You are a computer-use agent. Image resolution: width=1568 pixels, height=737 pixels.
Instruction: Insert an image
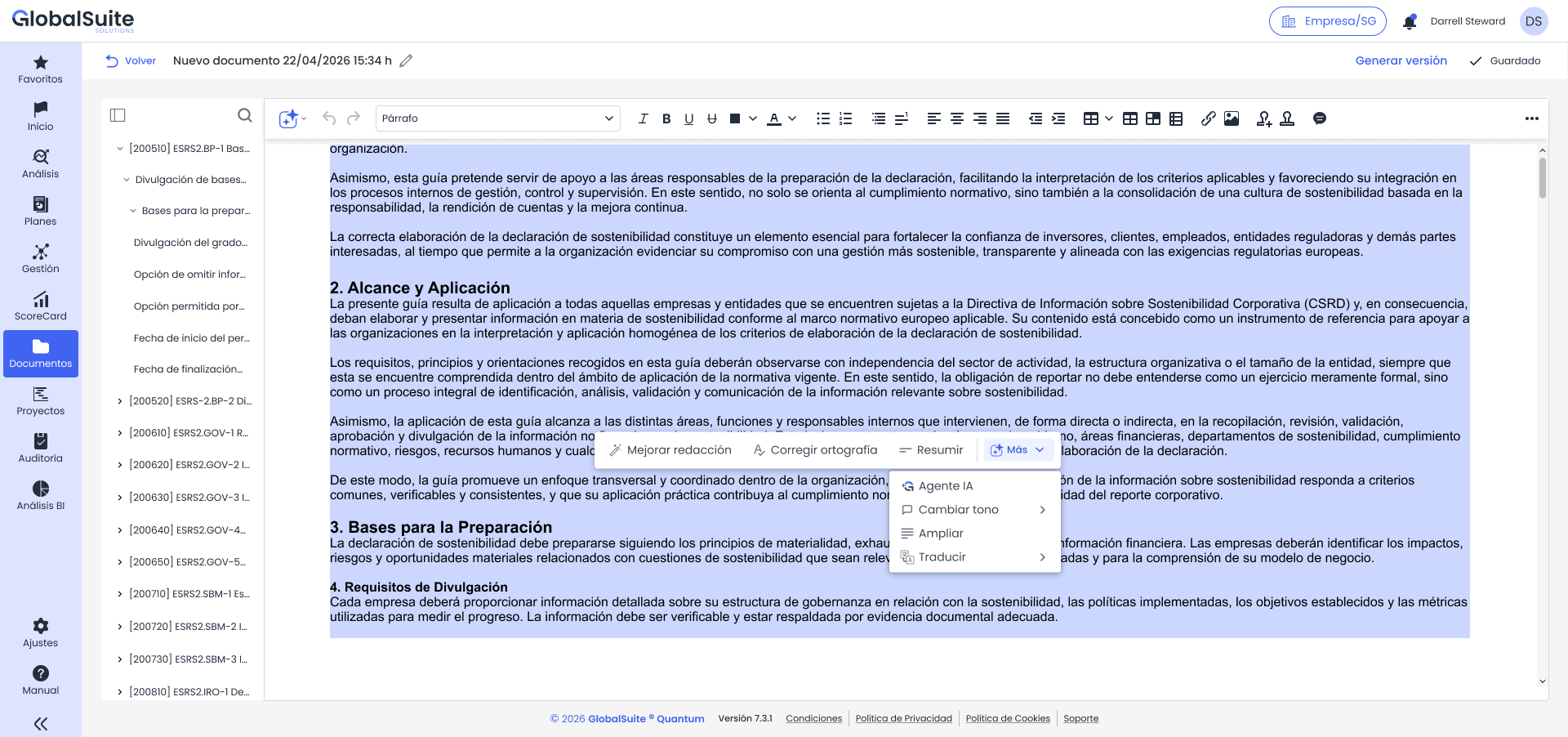1232,118
